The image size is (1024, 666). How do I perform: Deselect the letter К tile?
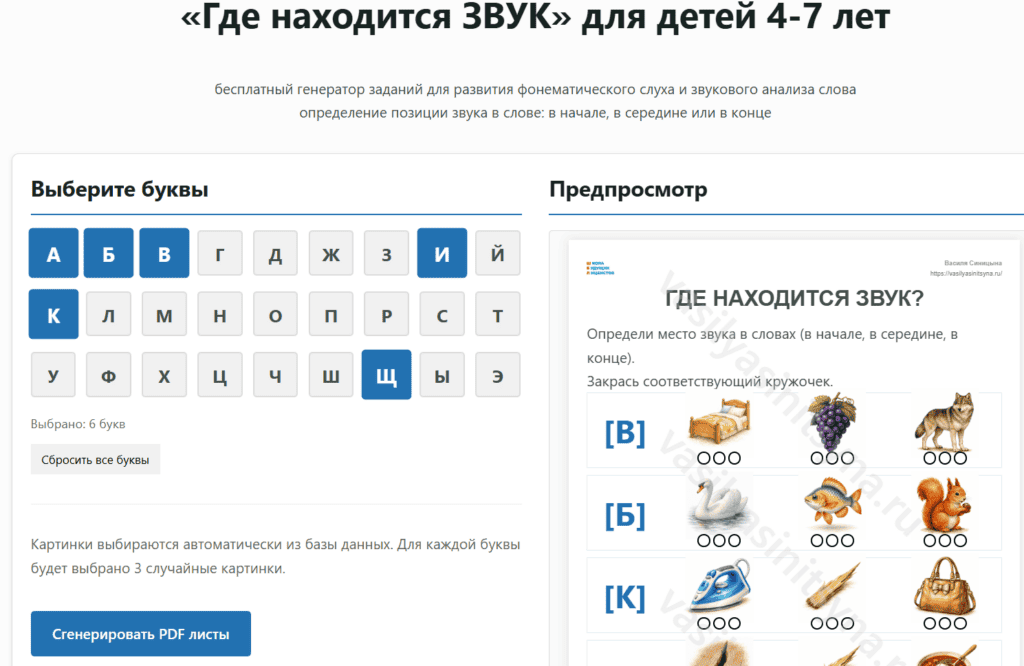coord(53,314)
